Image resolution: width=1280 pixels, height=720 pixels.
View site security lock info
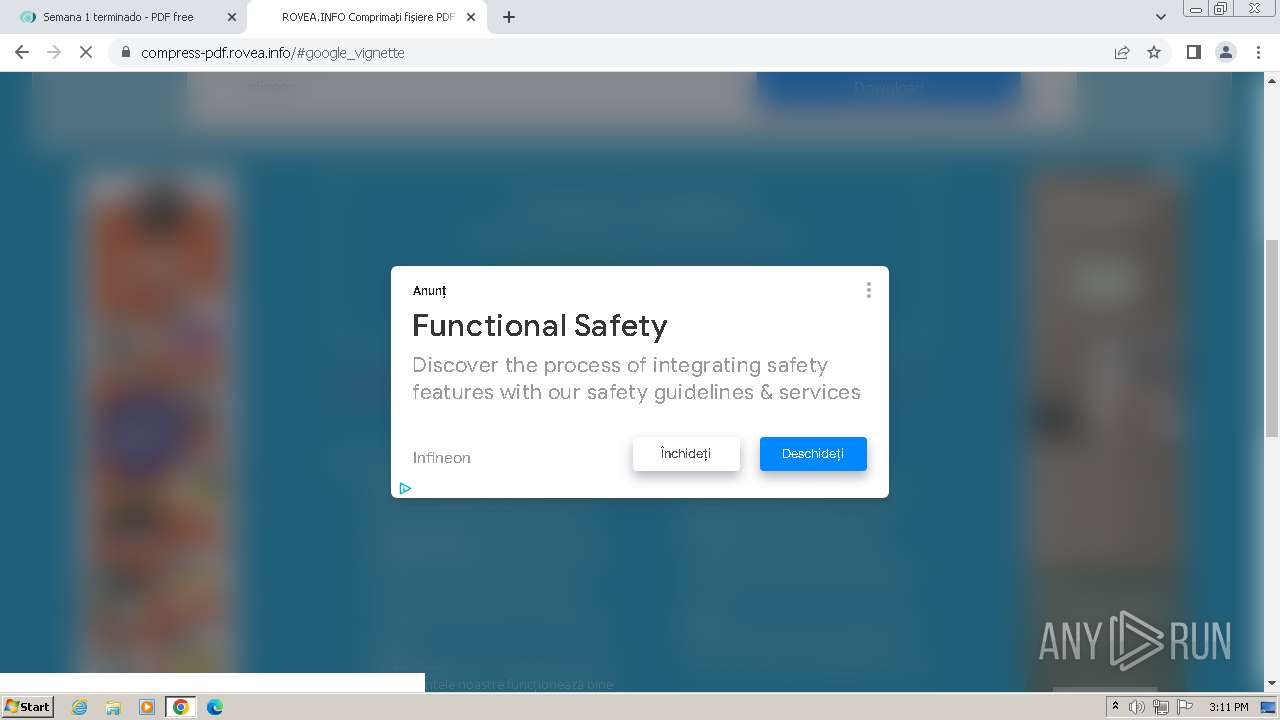[x=126, y=52]
